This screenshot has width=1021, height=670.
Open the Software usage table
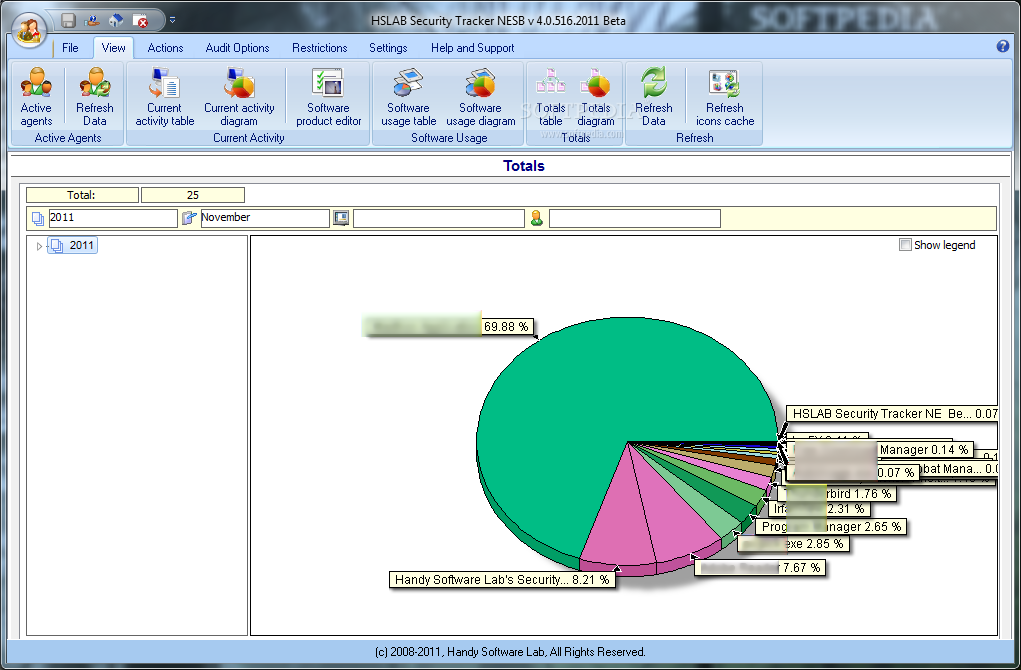[x=408, y=97]
